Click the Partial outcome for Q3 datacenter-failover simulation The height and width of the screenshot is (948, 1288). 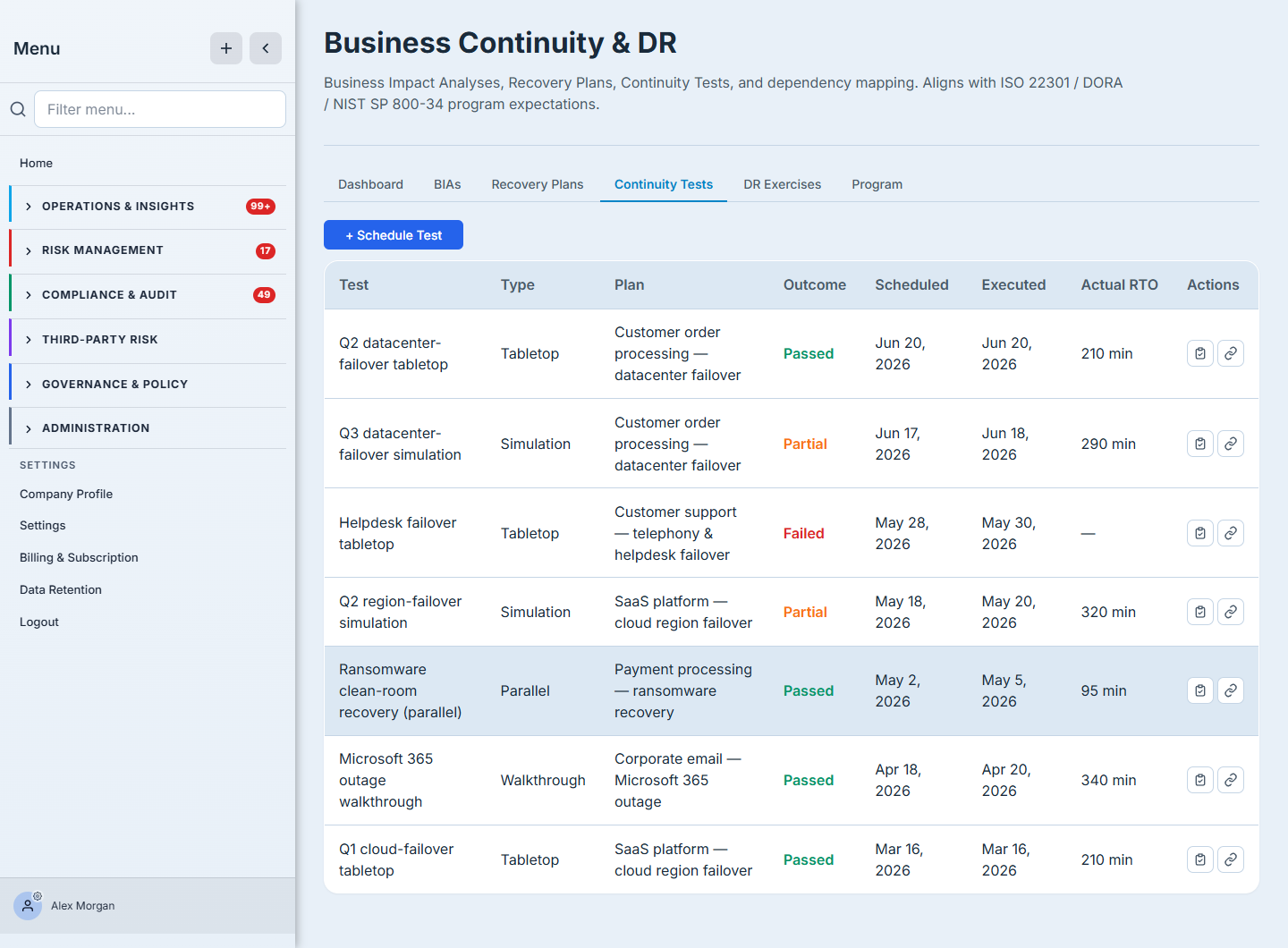tap(805, 444)
